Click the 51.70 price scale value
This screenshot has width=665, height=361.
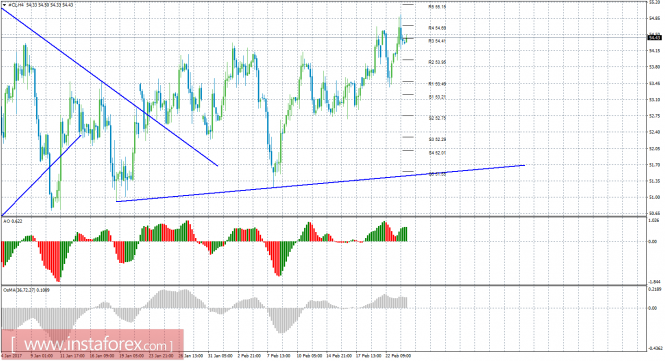pos(655,165)
